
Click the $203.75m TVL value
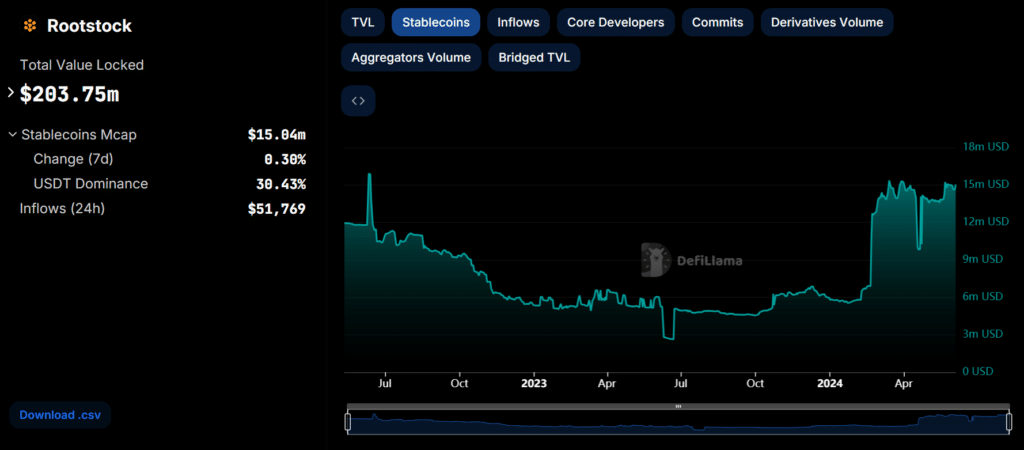69,94
